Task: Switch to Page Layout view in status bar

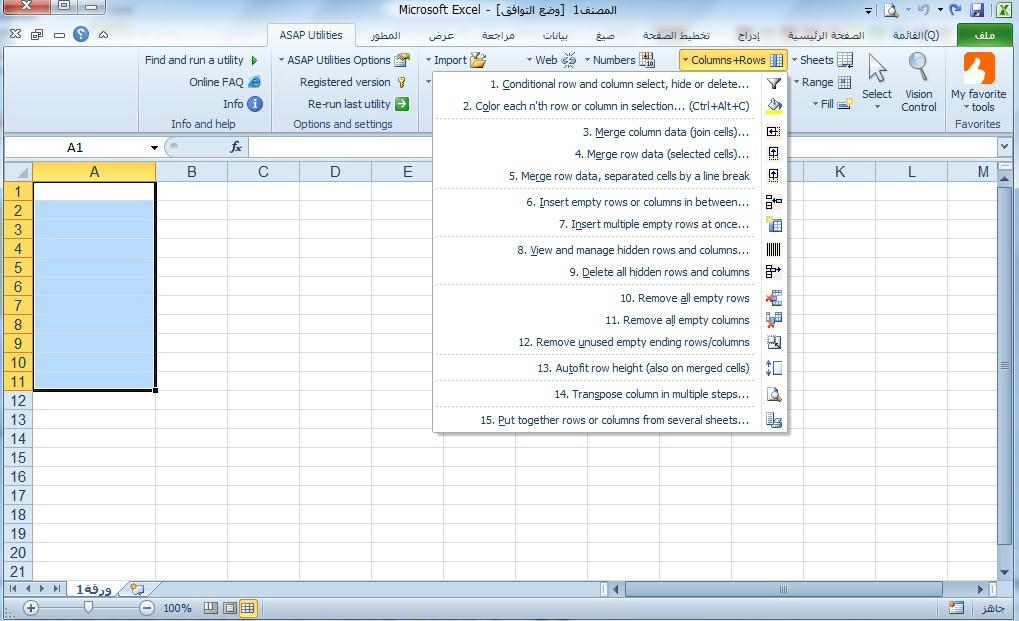Action: pyautogui.click(x=229, y=608)
